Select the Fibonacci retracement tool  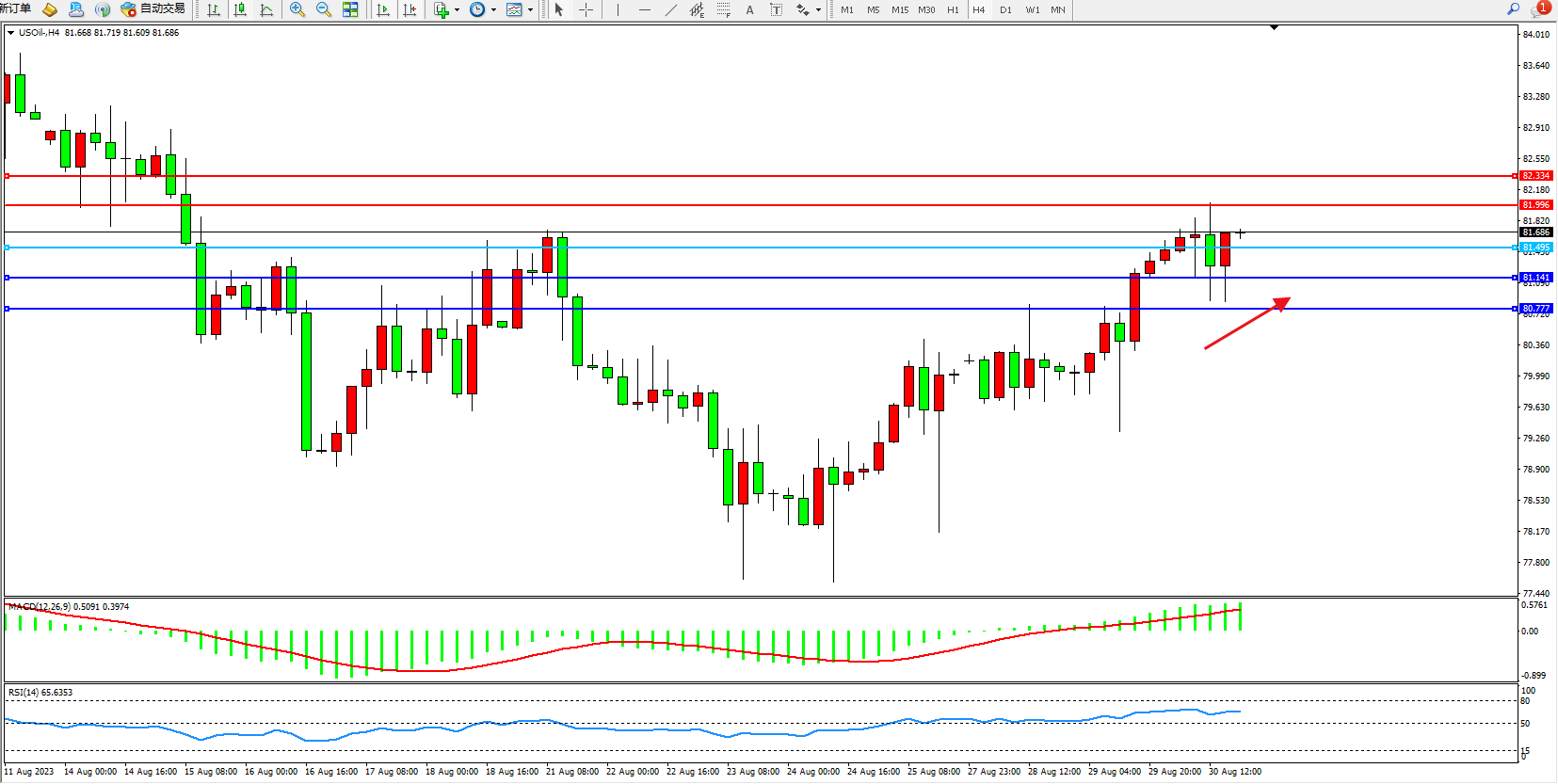[x=723, y=9]
